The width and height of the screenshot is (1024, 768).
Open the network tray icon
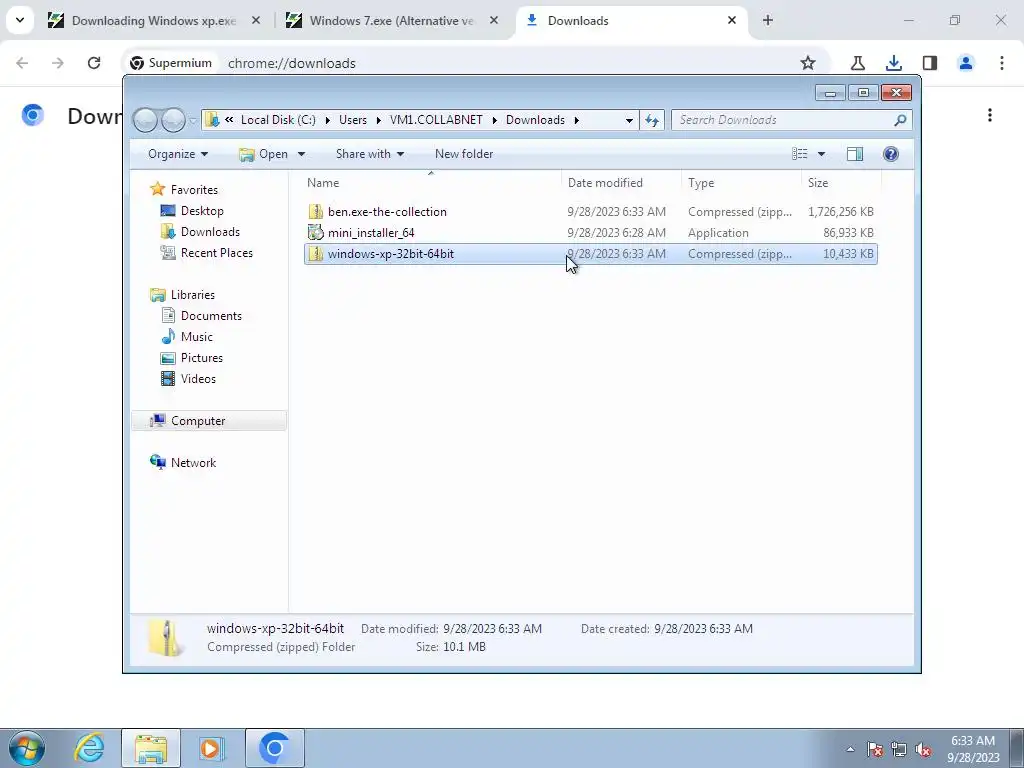point(899,749)
